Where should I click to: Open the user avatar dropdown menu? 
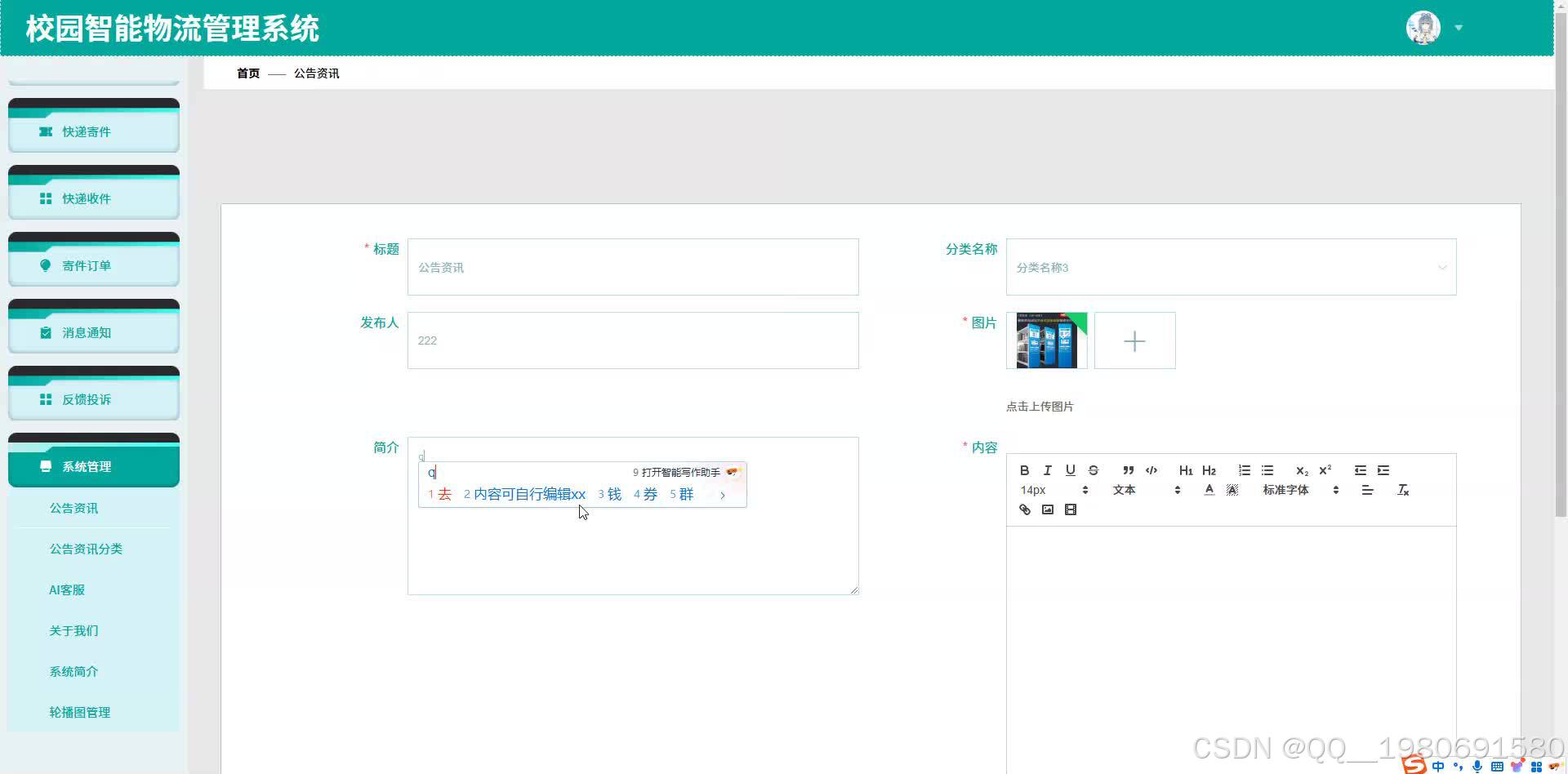(x=1458, y=28)
